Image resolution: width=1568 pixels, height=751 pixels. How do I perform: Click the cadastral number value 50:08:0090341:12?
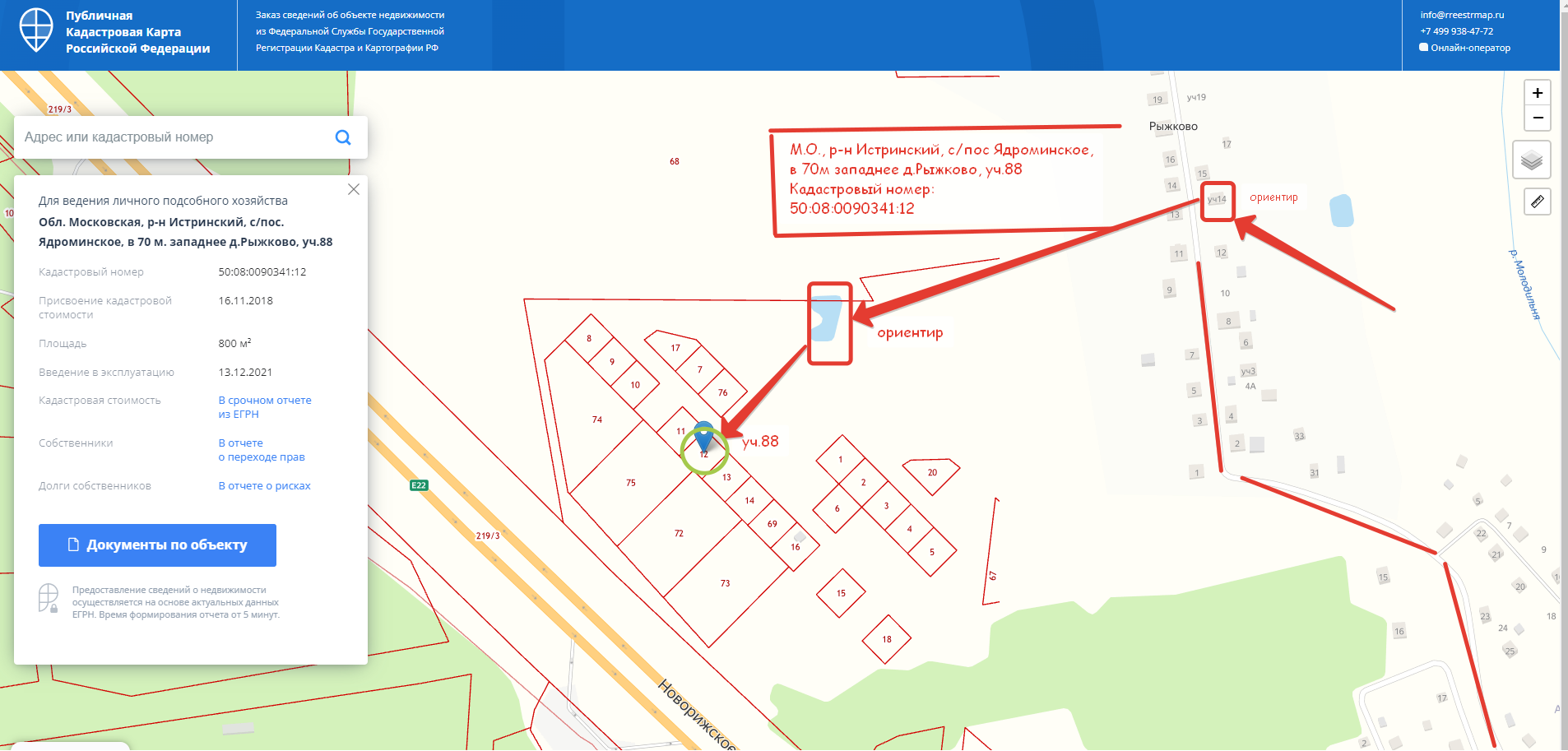[x=262, y=272]
